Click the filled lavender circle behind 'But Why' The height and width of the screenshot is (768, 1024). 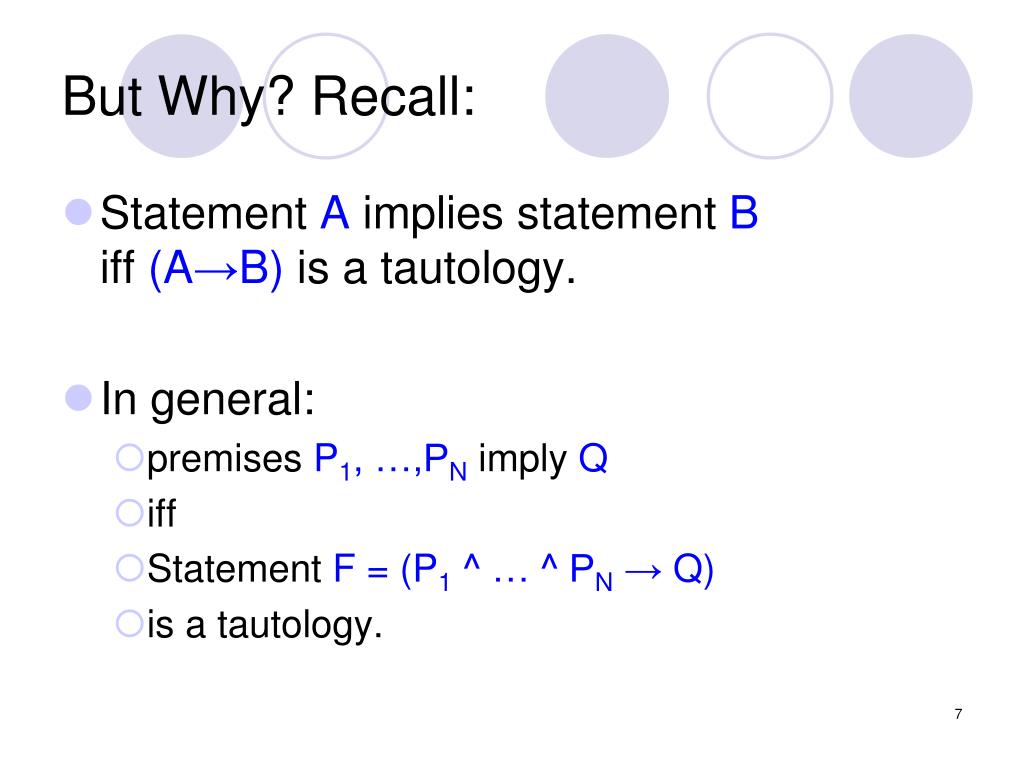[x=182, y=96]
